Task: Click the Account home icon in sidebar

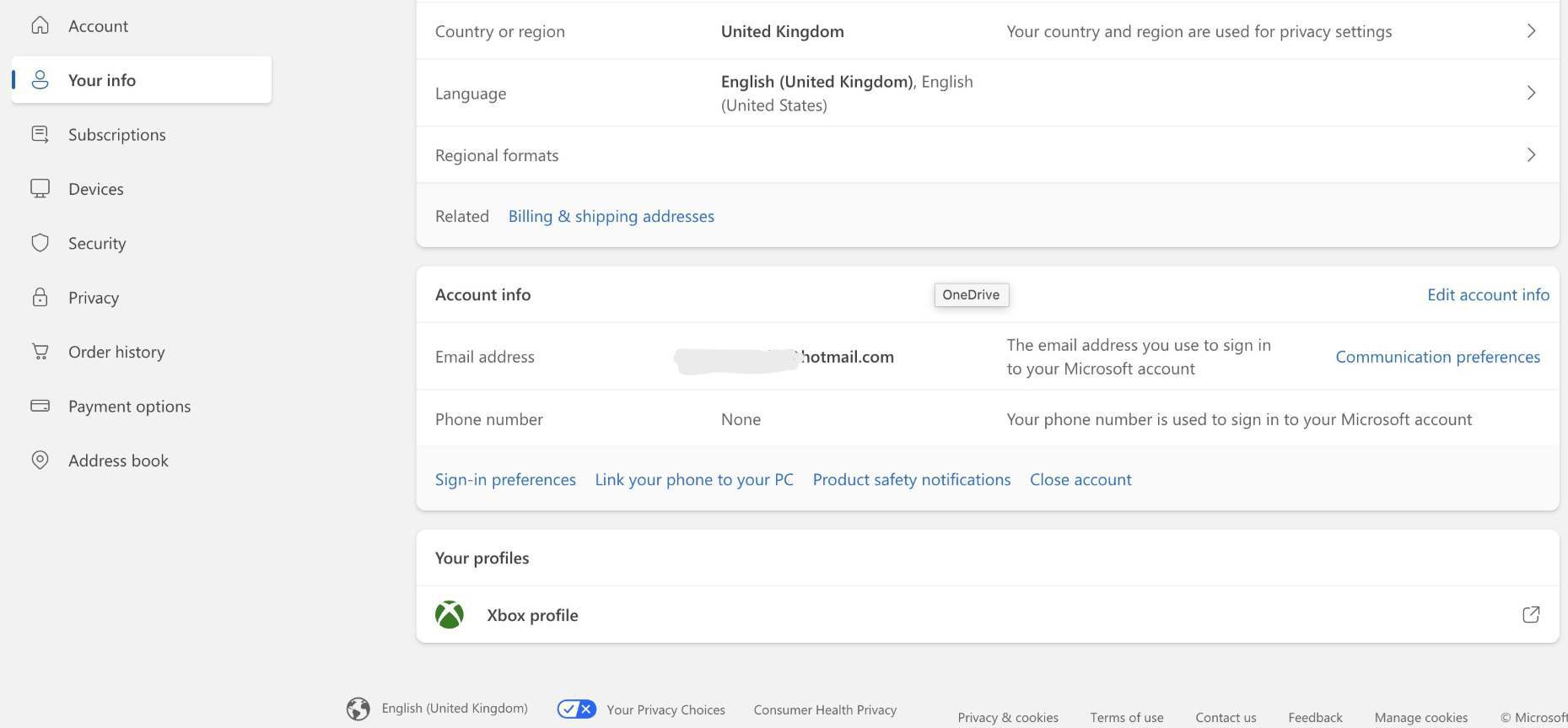Action: coord(40,25)
